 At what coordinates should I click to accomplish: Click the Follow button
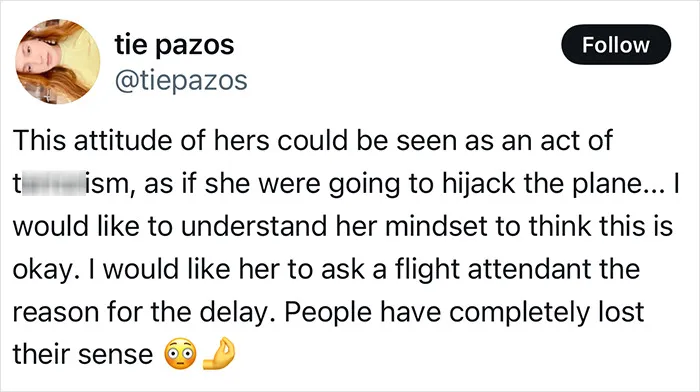616,45
